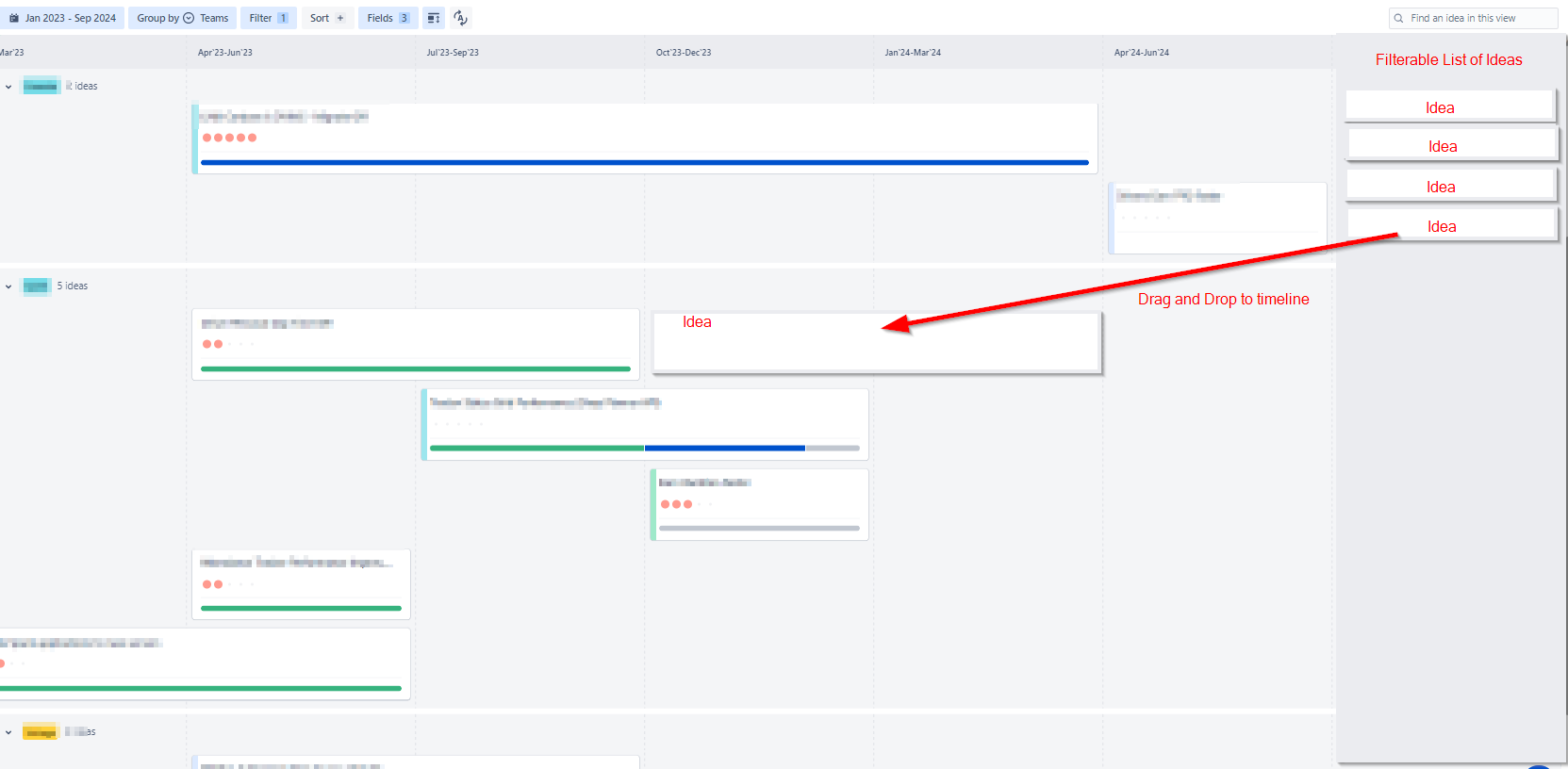Image resolution: width=1568 pixels, height=769 pixels.
Task: Add a sort with the Sort button
Action: click(x=327, y=18)
